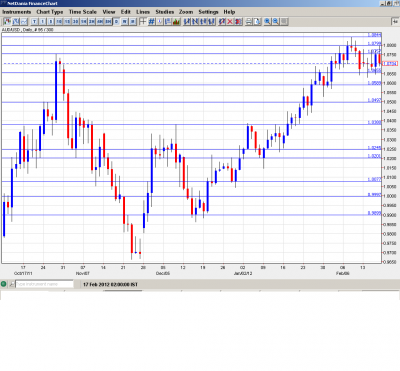Click the edit line icon
Screen dimensions: 400x371
tap(222, 22)
